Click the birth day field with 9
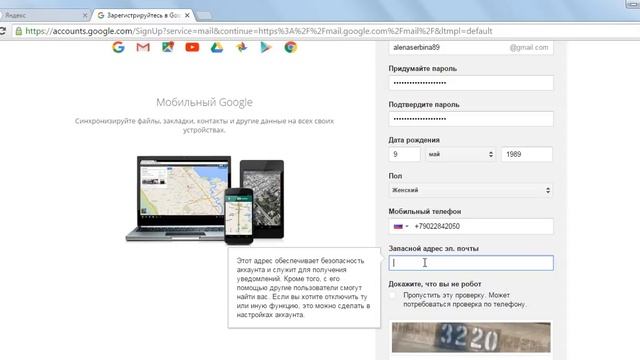 [404, 154]
